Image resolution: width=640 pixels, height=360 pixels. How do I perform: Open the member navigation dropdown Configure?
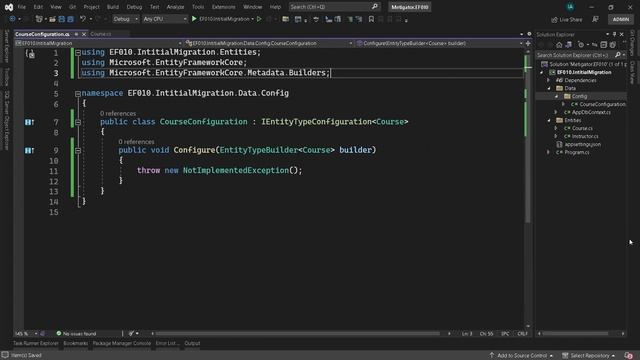[439, 43]
